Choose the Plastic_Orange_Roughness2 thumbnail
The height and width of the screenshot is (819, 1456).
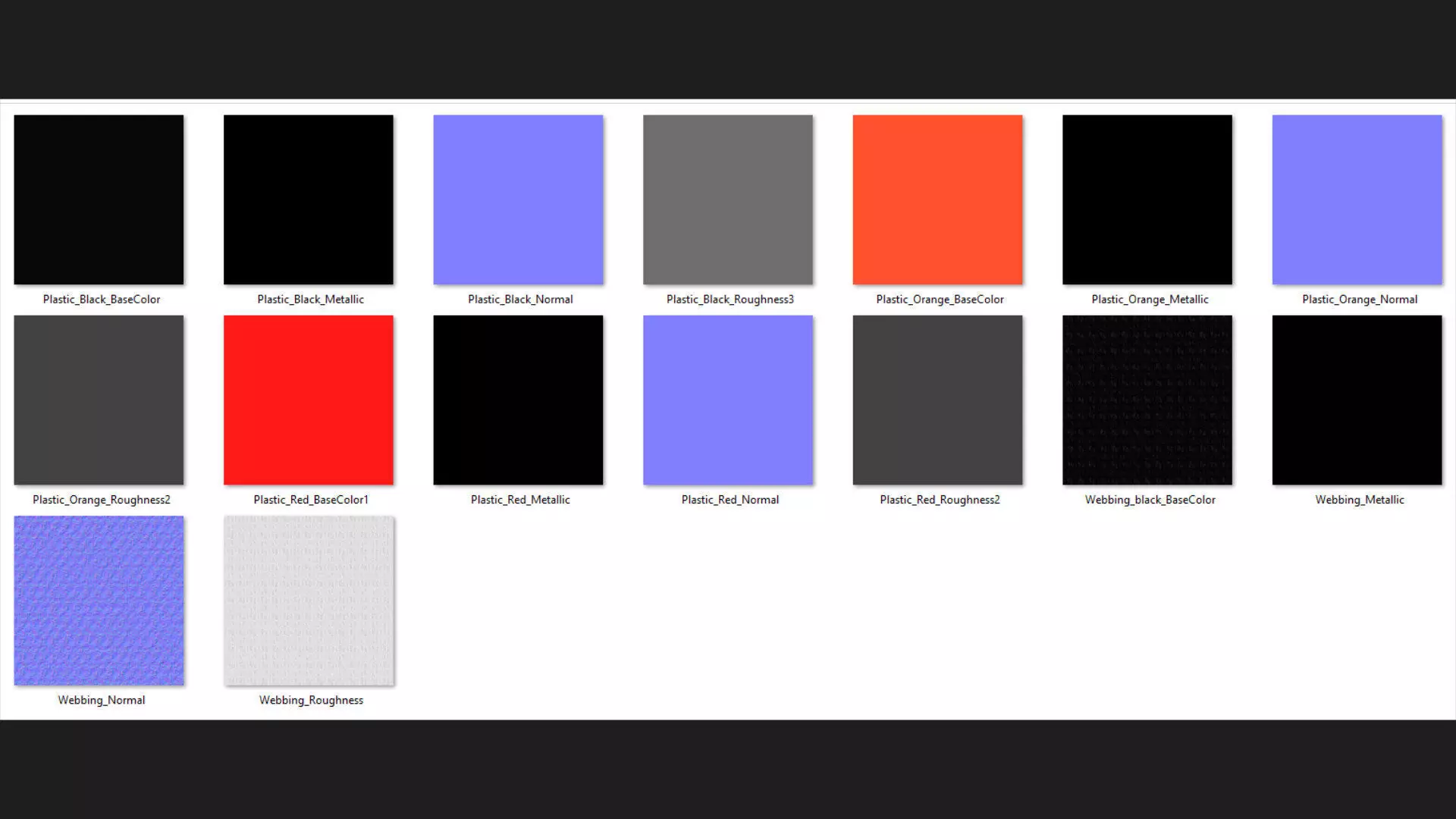(99, 400)
